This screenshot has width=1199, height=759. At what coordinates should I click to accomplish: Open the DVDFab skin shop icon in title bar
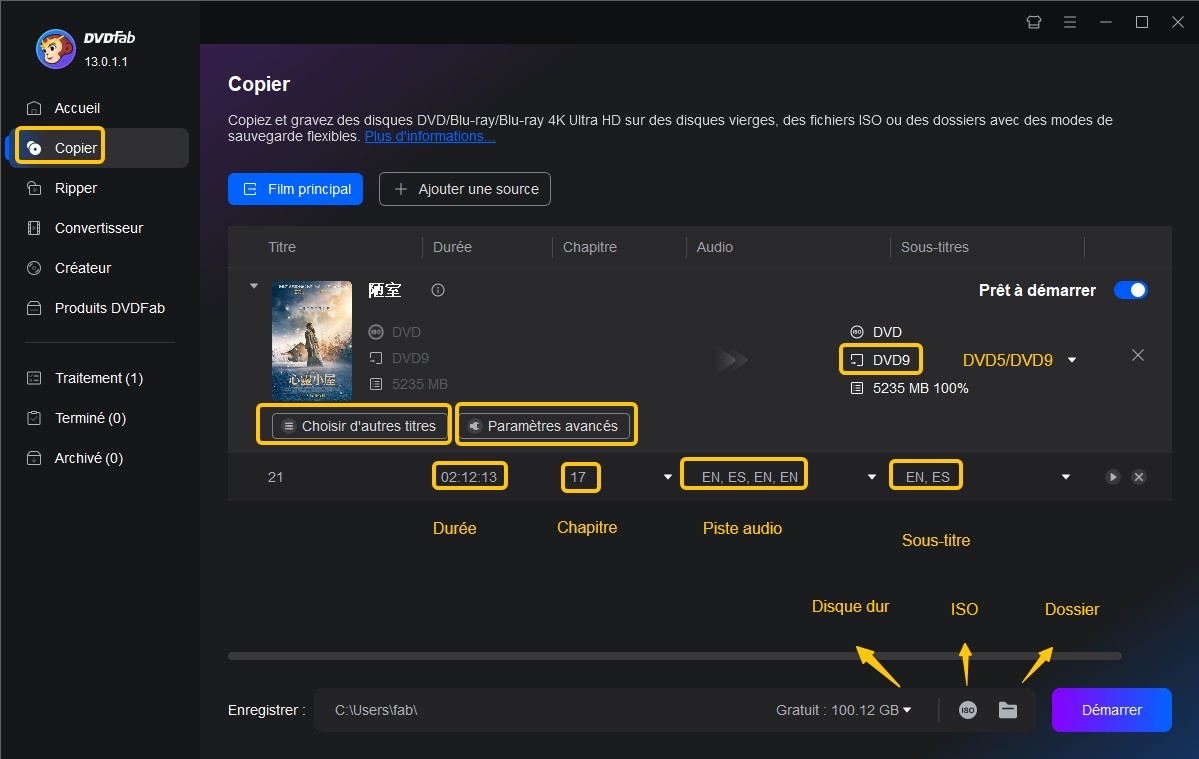click(1034, 22)
